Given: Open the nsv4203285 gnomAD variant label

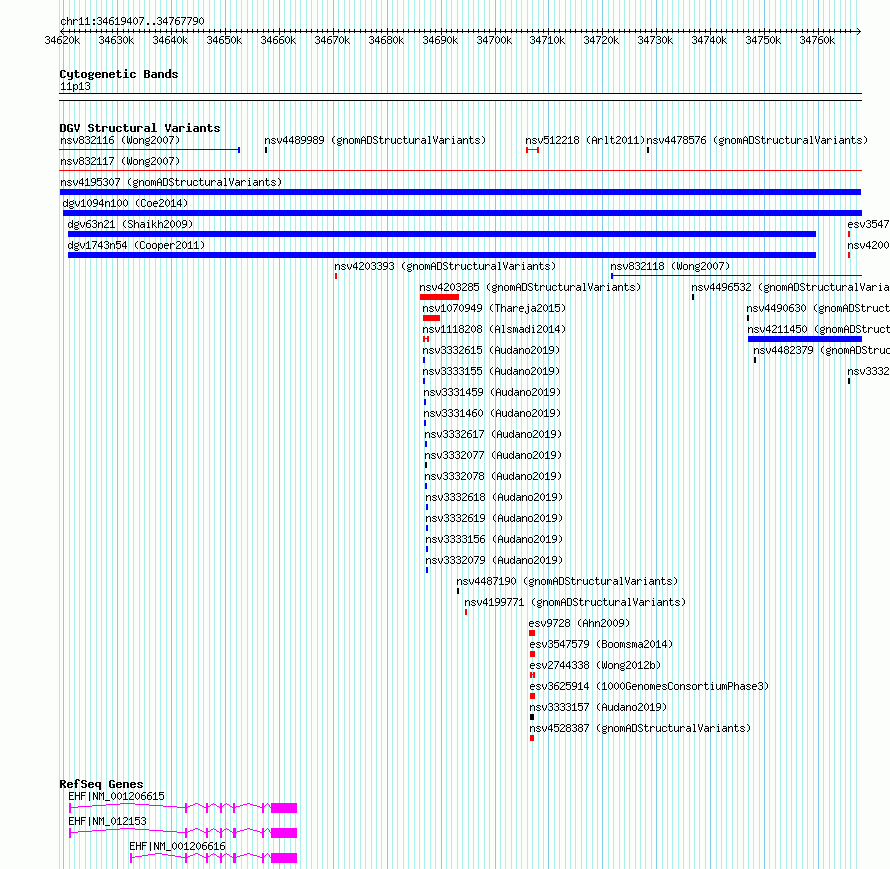Looking at the screenshot, I should tap(530, 287).
